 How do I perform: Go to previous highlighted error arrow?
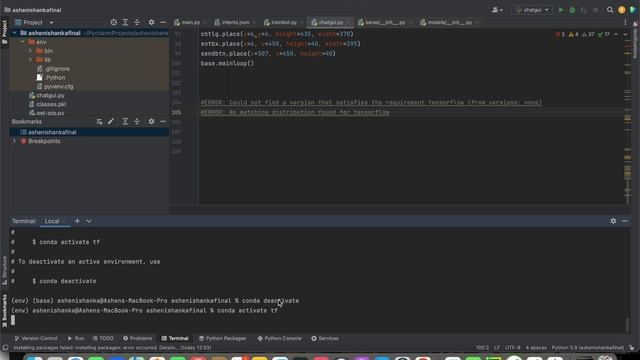(x=616, y=35)
